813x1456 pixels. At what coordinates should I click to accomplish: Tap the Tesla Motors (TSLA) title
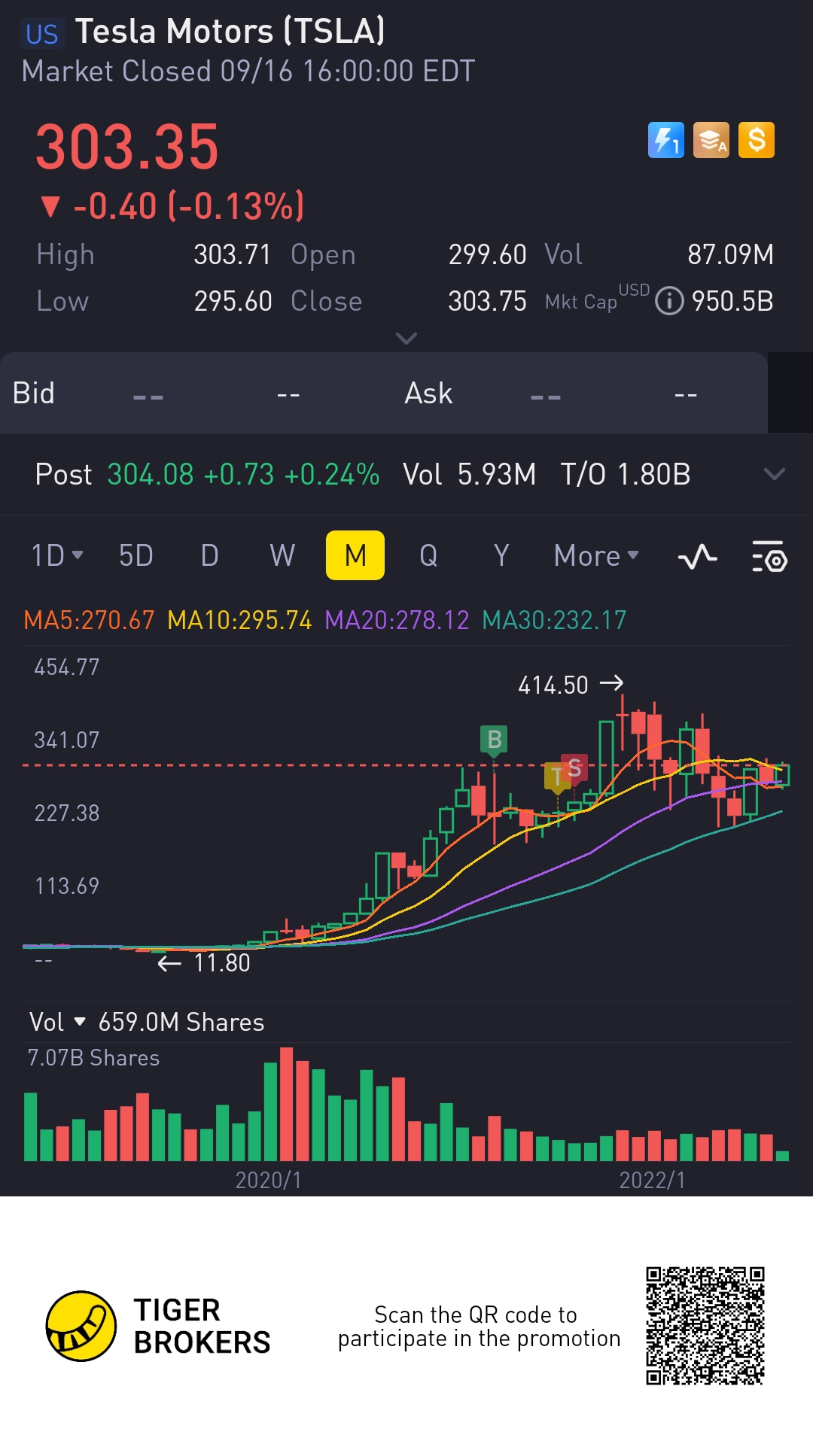pyautogui.click(x=230, y=32)
